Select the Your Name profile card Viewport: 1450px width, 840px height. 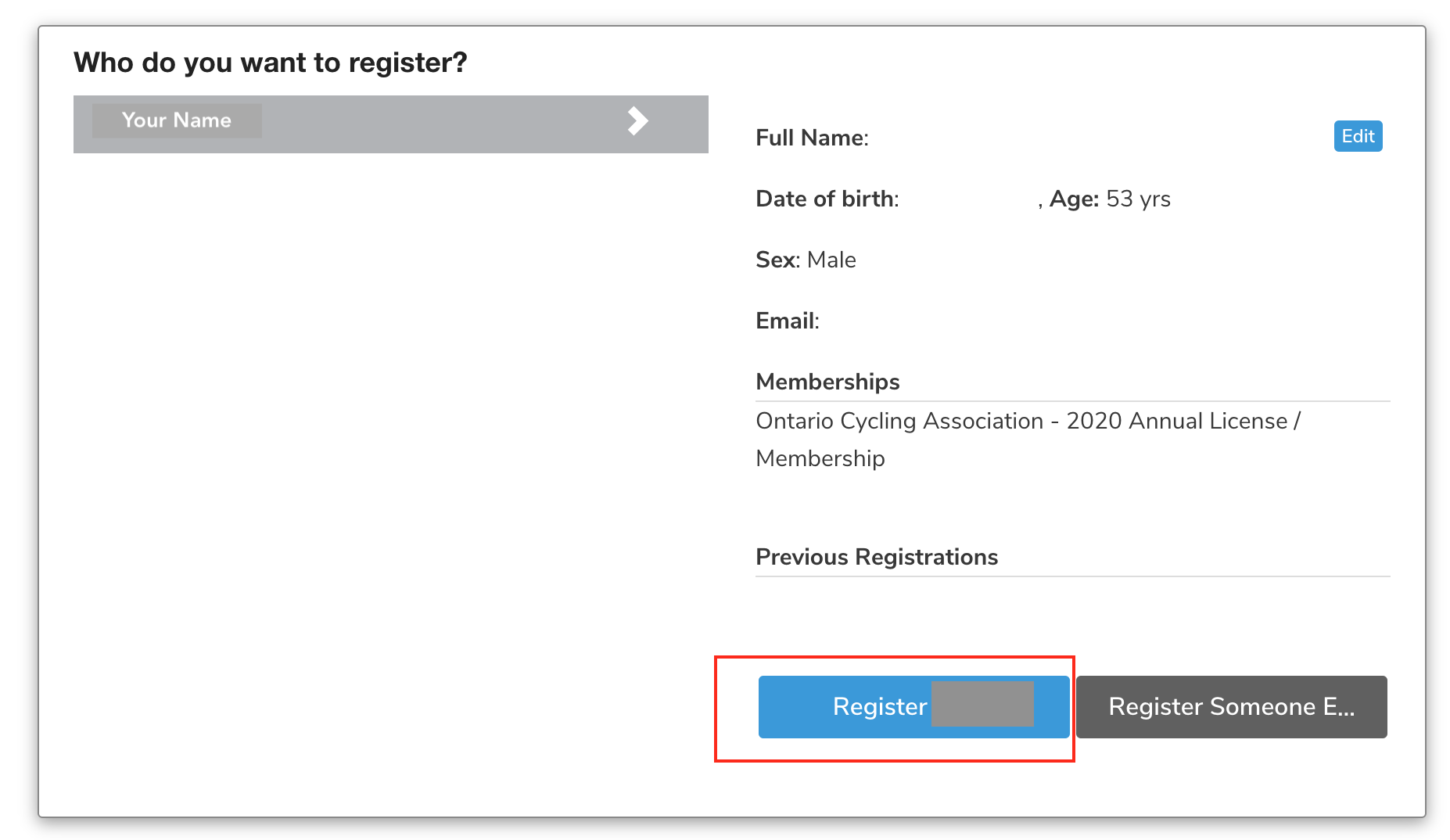pyautogui.click(x=389, y=124)
